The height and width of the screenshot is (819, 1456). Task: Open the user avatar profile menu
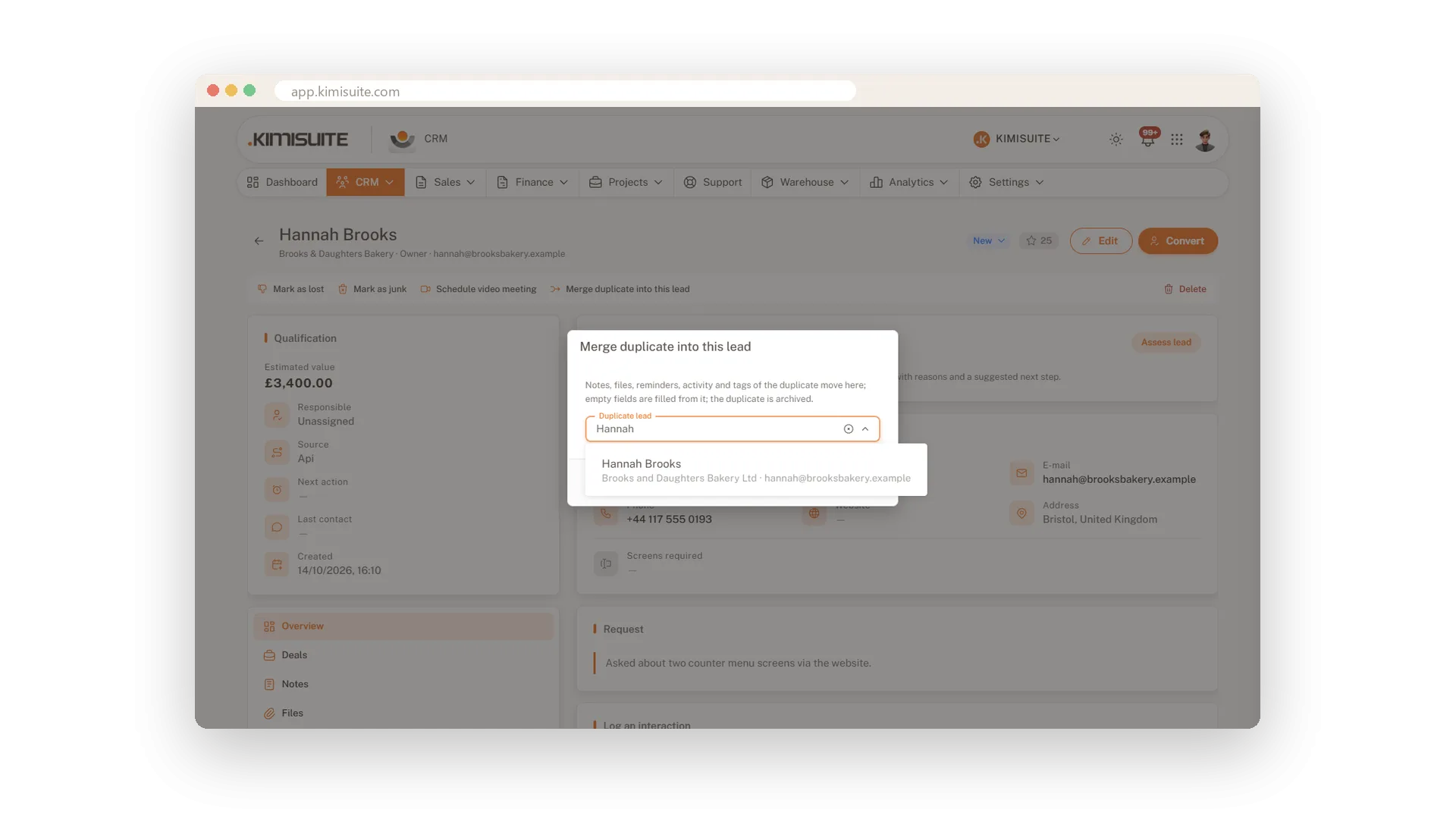(1204, 140)
